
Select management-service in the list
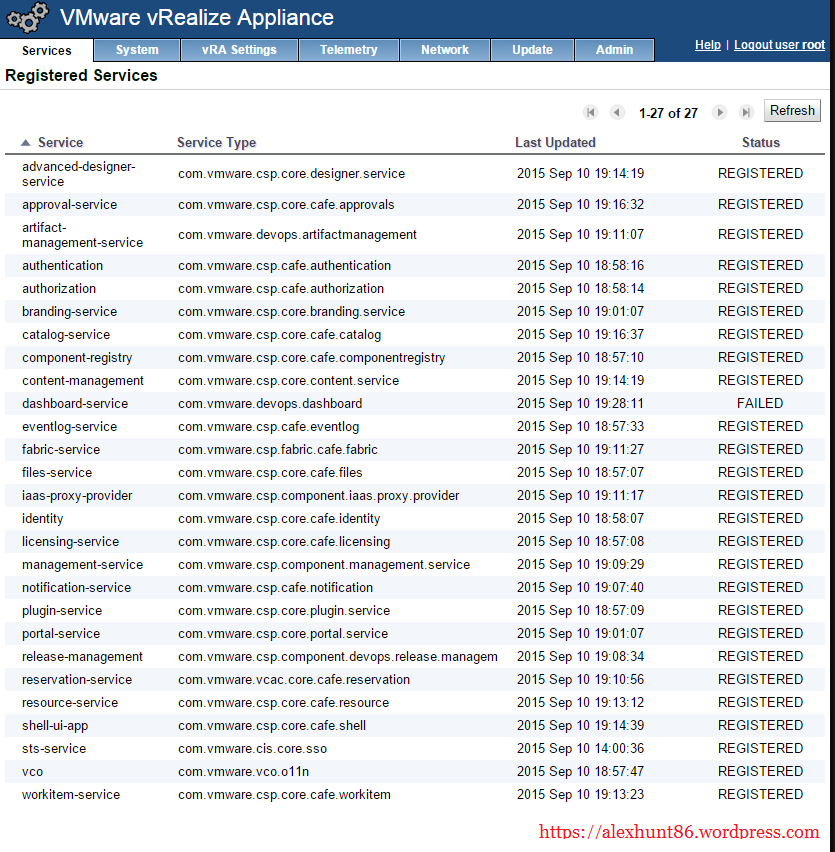pos(83,565)
